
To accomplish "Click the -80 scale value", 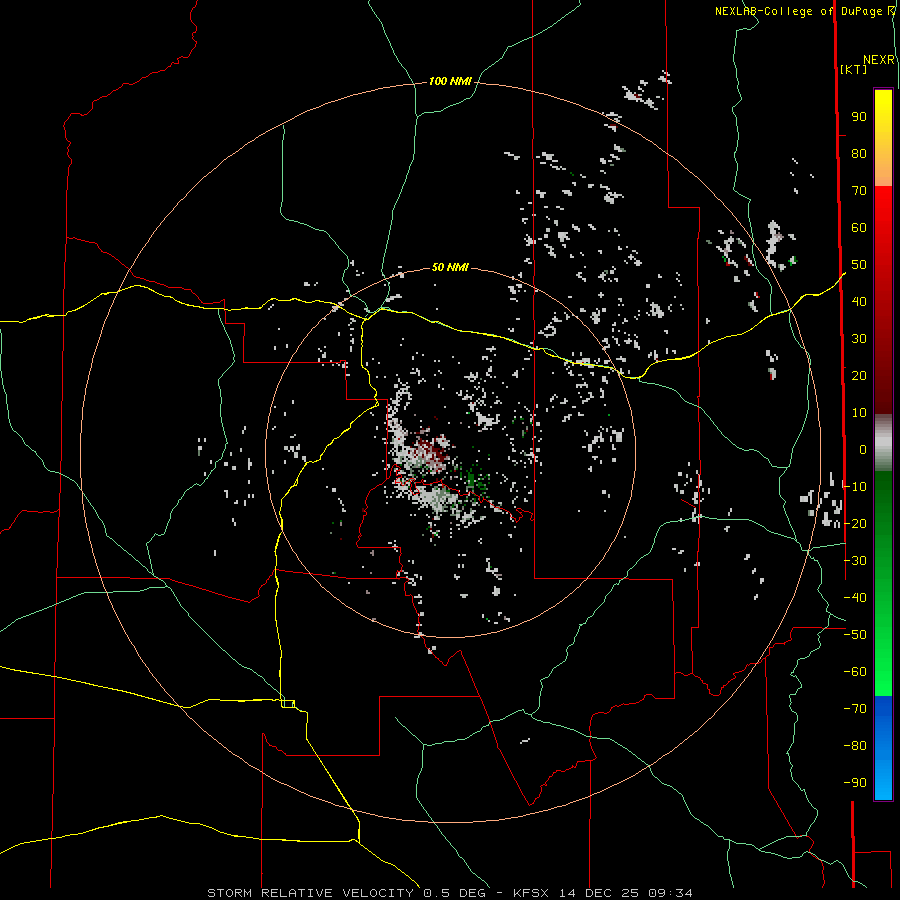I will (x=855, y=746).
